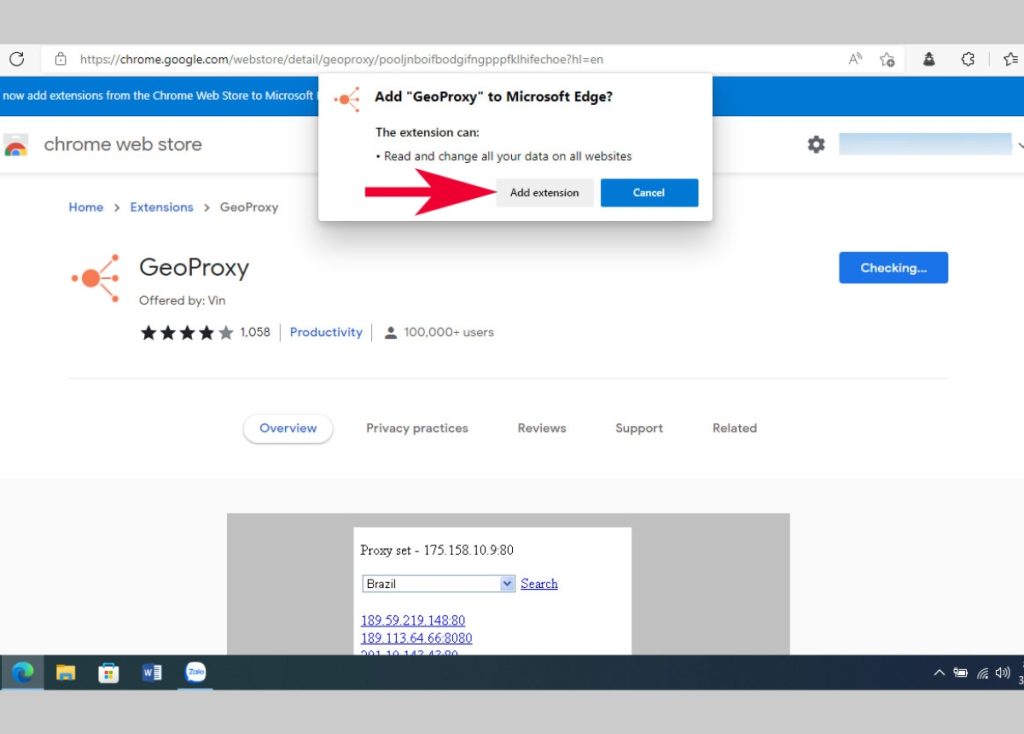Click the Checking... button
The height and width of the screenshot is (734, 1024).
(x=893, y=268)
